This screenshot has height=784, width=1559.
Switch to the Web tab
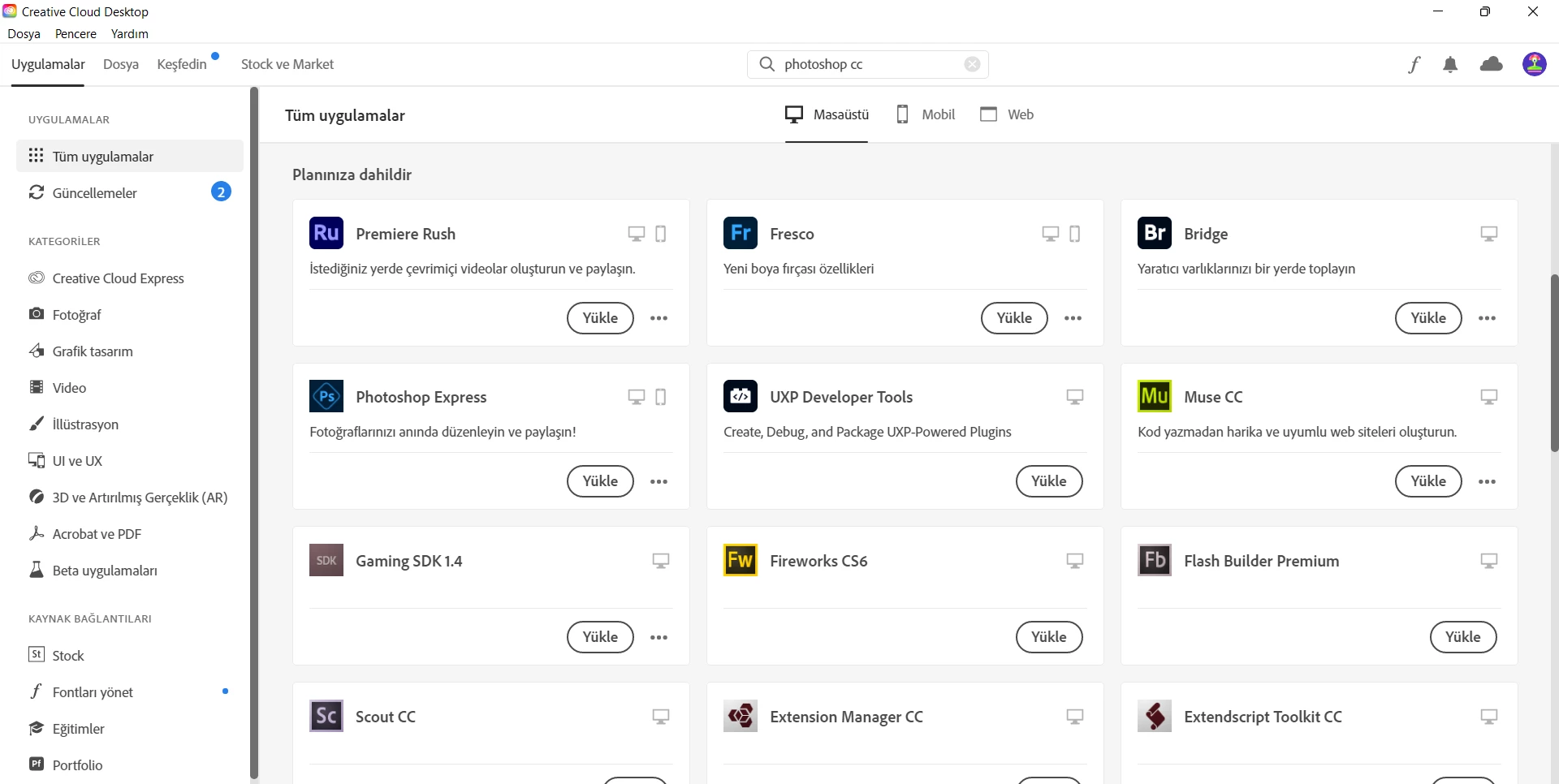point(1007,114)
